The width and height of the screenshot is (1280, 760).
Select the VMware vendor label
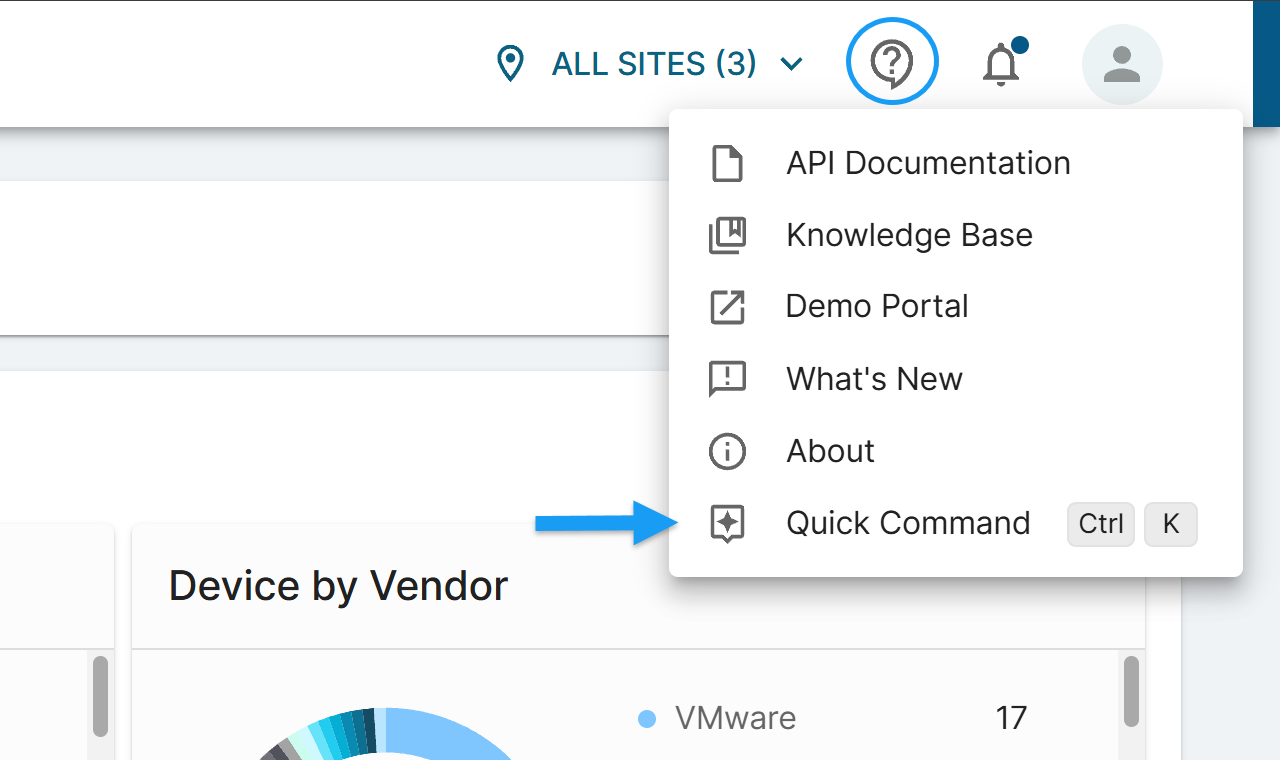click(x=735, y=718)
